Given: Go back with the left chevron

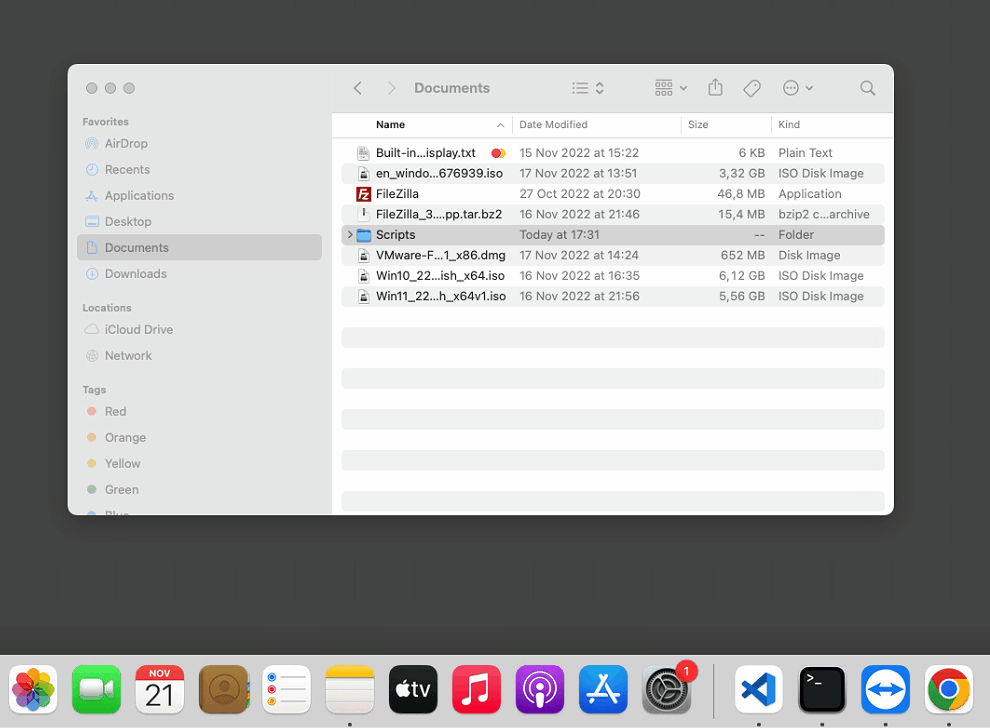Looking at the screenshot, I should pyautogui.click(x=358, y=88).
